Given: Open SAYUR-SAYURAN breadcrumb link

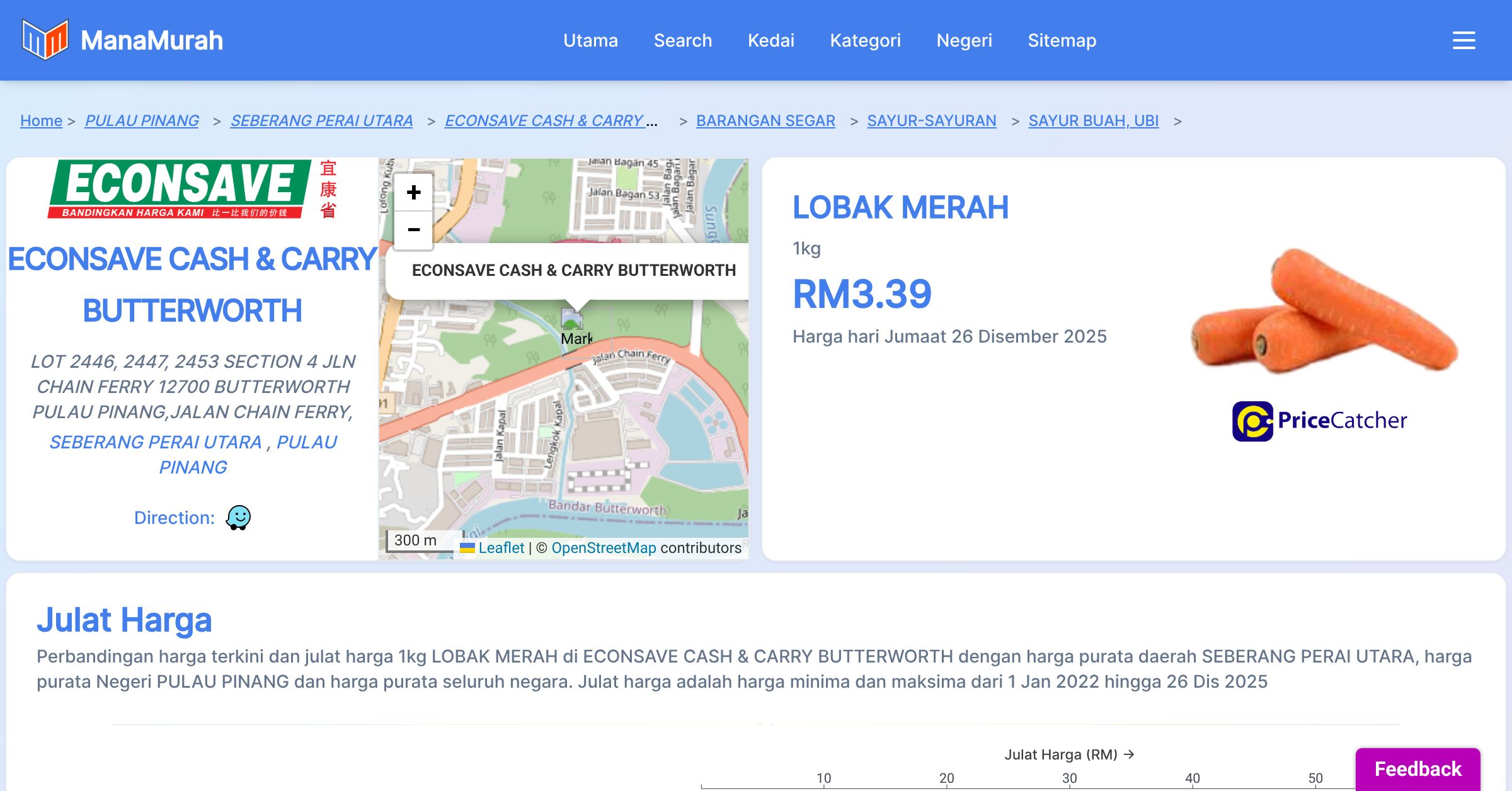Looking at the screenshot, I should tap(931, 120).
